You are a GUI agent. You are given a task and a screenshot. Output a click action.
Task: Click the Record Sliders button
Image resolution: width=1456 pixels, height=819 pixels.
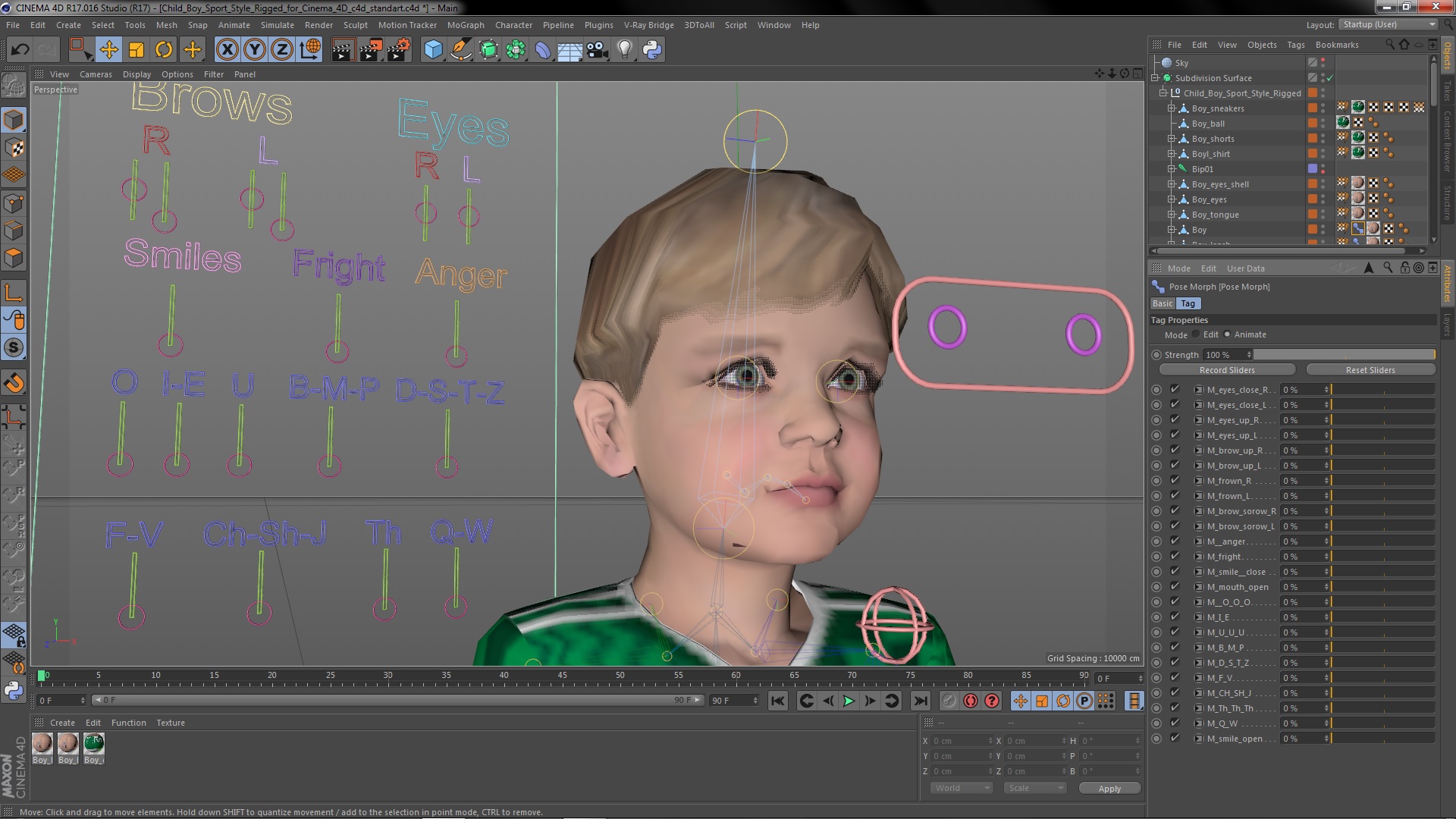pyautogui.click(x=1226, y=370)
